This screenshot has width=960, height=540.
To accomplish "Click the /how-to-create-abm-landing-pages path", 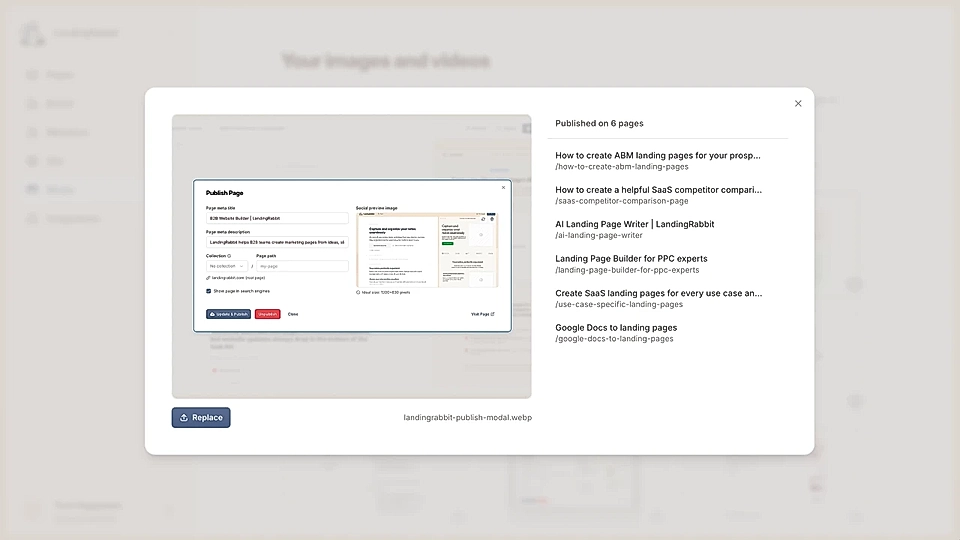I will (x=621, y=167).
